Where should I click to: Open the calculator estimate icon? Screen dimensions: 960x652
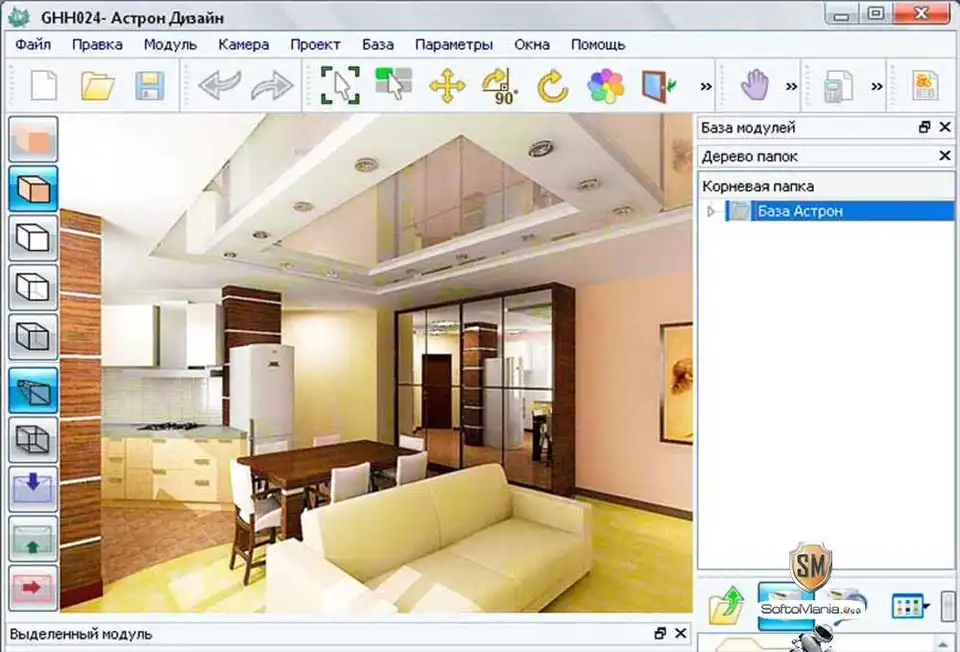point(838,86)
